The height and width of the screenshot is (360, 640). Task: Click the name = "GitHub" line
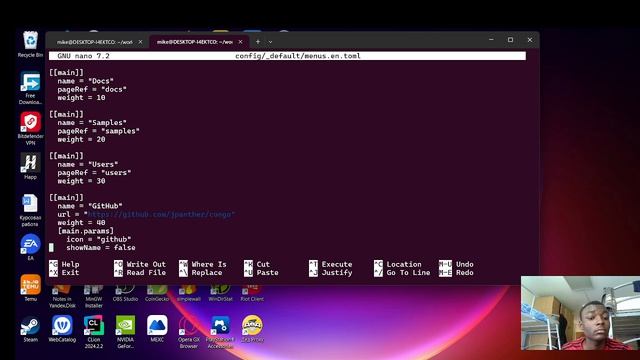[90, 206]
